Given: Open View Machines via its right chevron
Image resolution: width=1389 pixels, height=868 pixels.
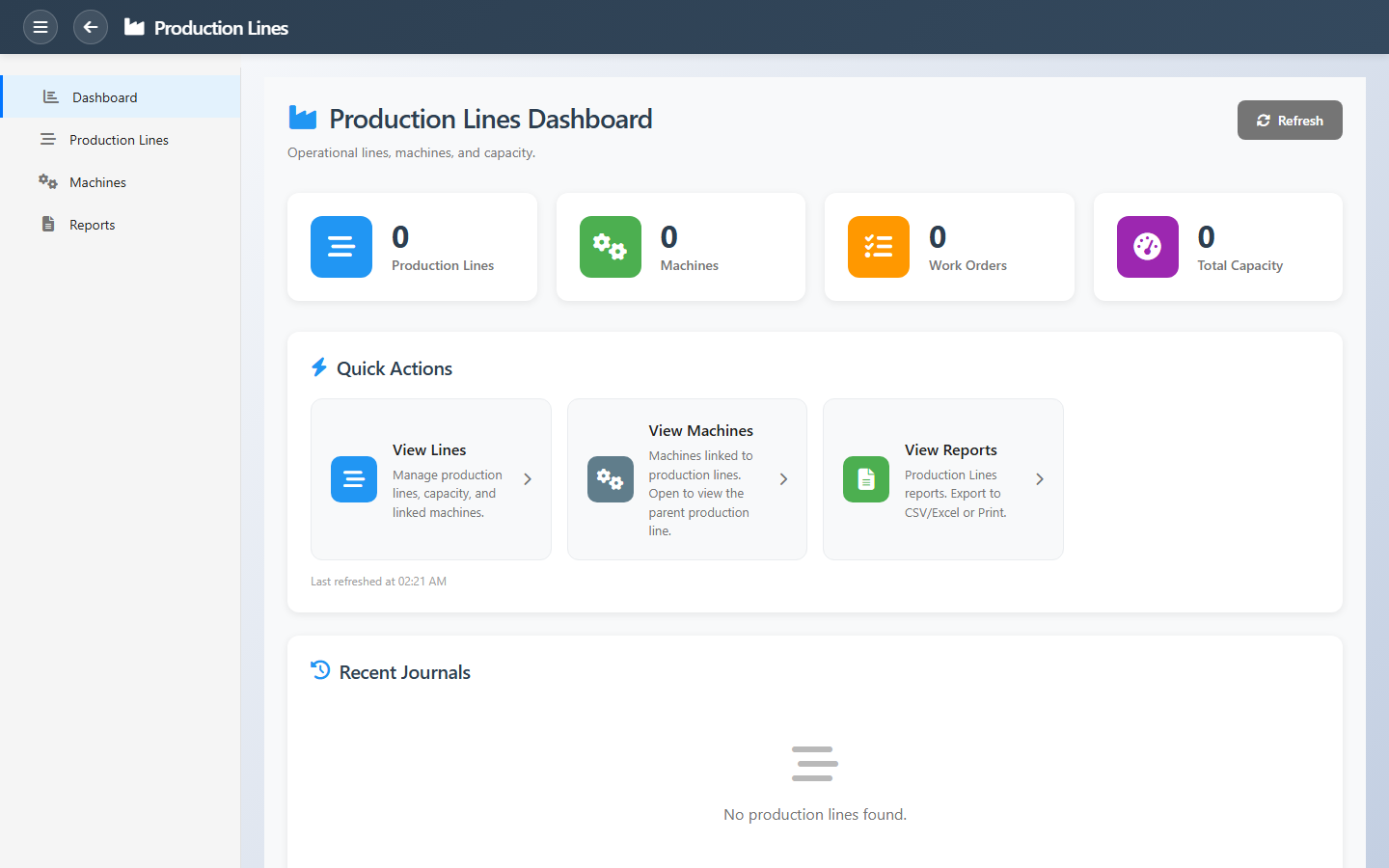Looking at the screenshot, I should (x=783, y=479).
